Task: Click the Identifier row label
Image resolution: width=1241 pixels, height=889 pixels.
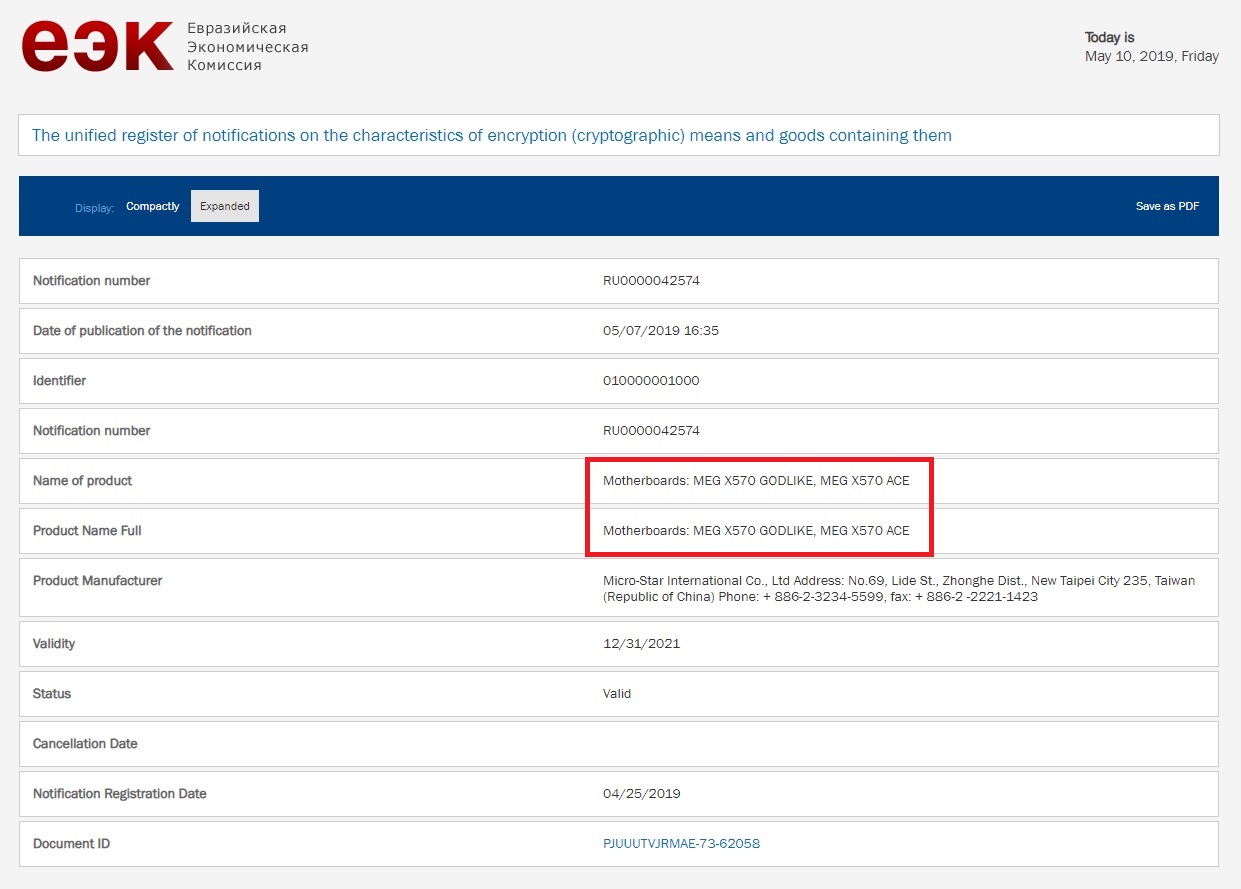Action: [x=59, y=380]
